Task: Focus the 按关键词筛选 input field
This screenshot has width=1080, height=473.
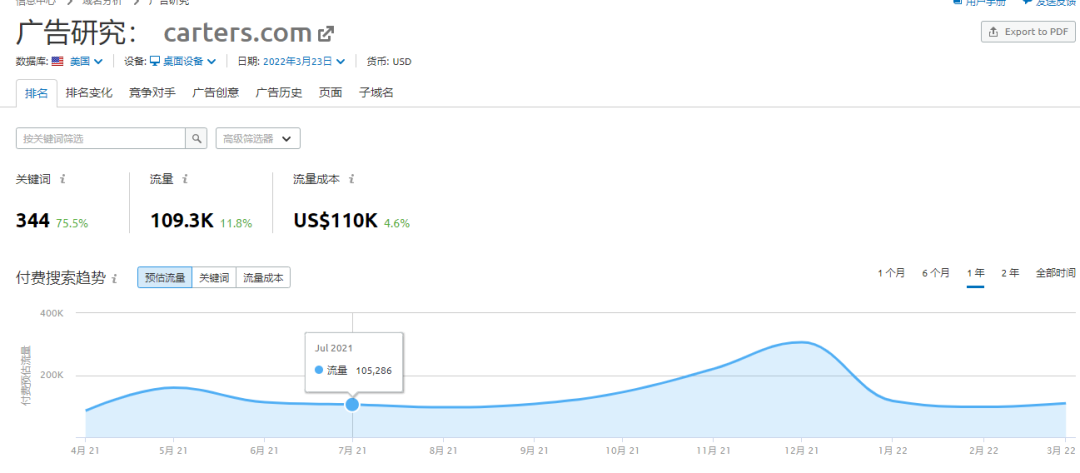Action: (x=101, y=138)
